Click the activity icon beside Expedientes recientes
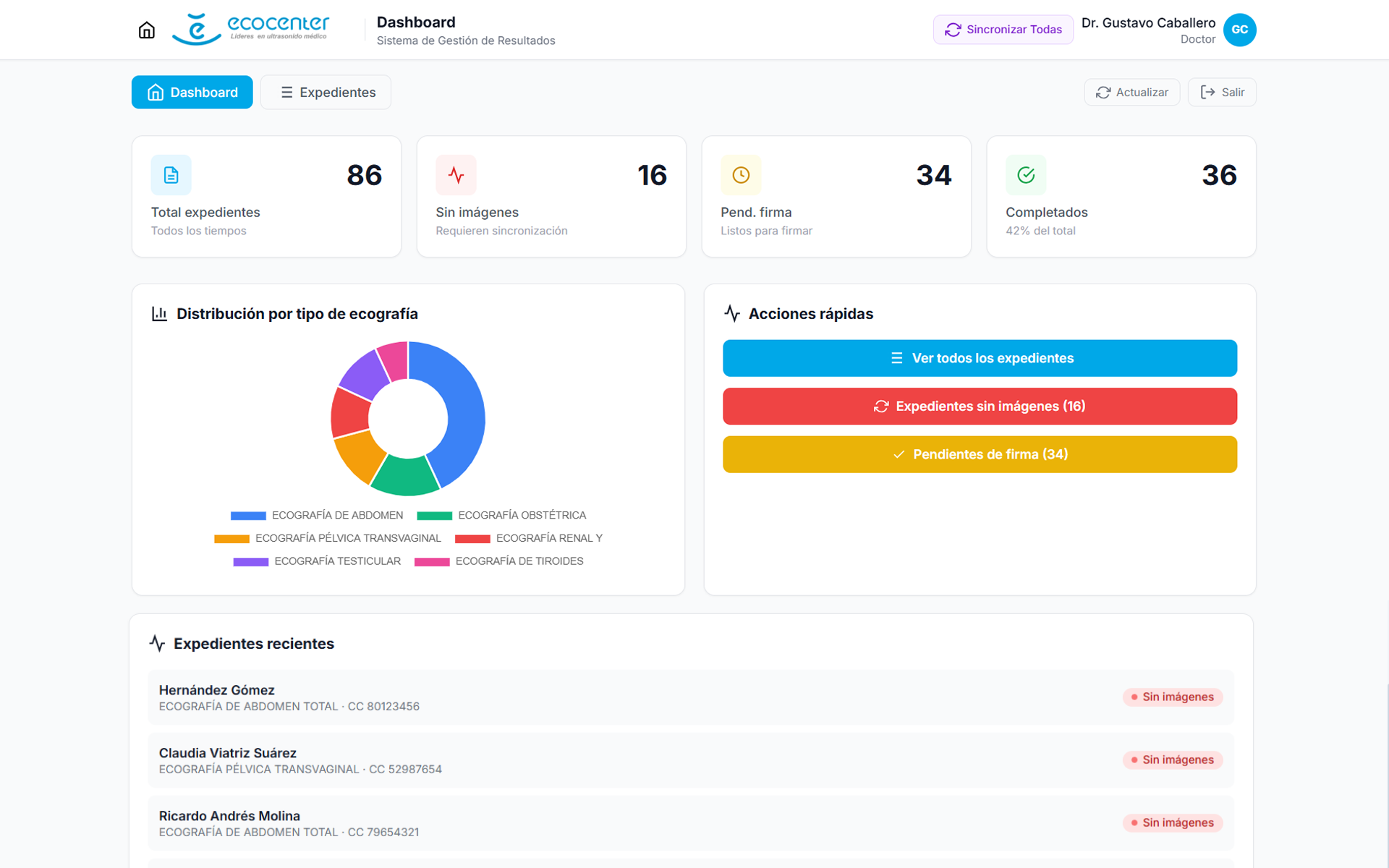Screen dimensions: 1389x868 point(157,643)
